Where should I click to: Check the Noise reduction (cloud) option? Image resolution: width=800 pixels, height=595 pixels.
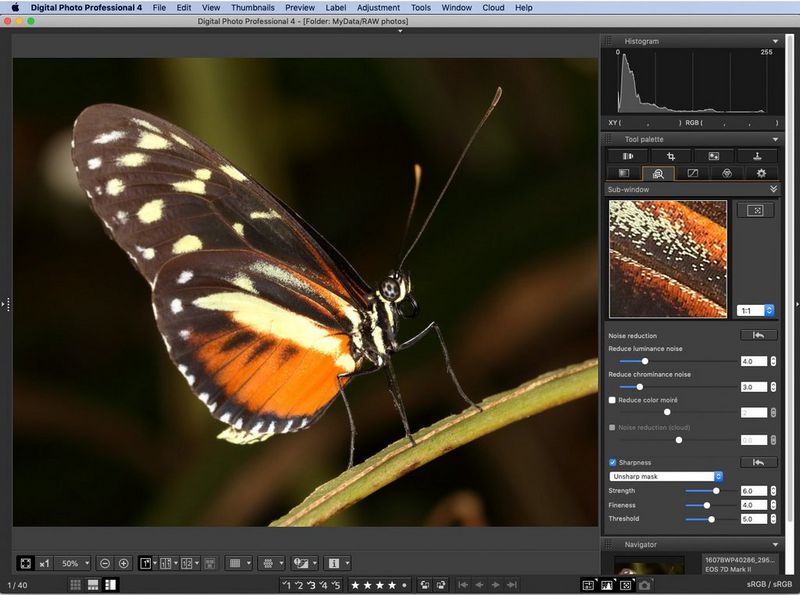pos(611,427)
